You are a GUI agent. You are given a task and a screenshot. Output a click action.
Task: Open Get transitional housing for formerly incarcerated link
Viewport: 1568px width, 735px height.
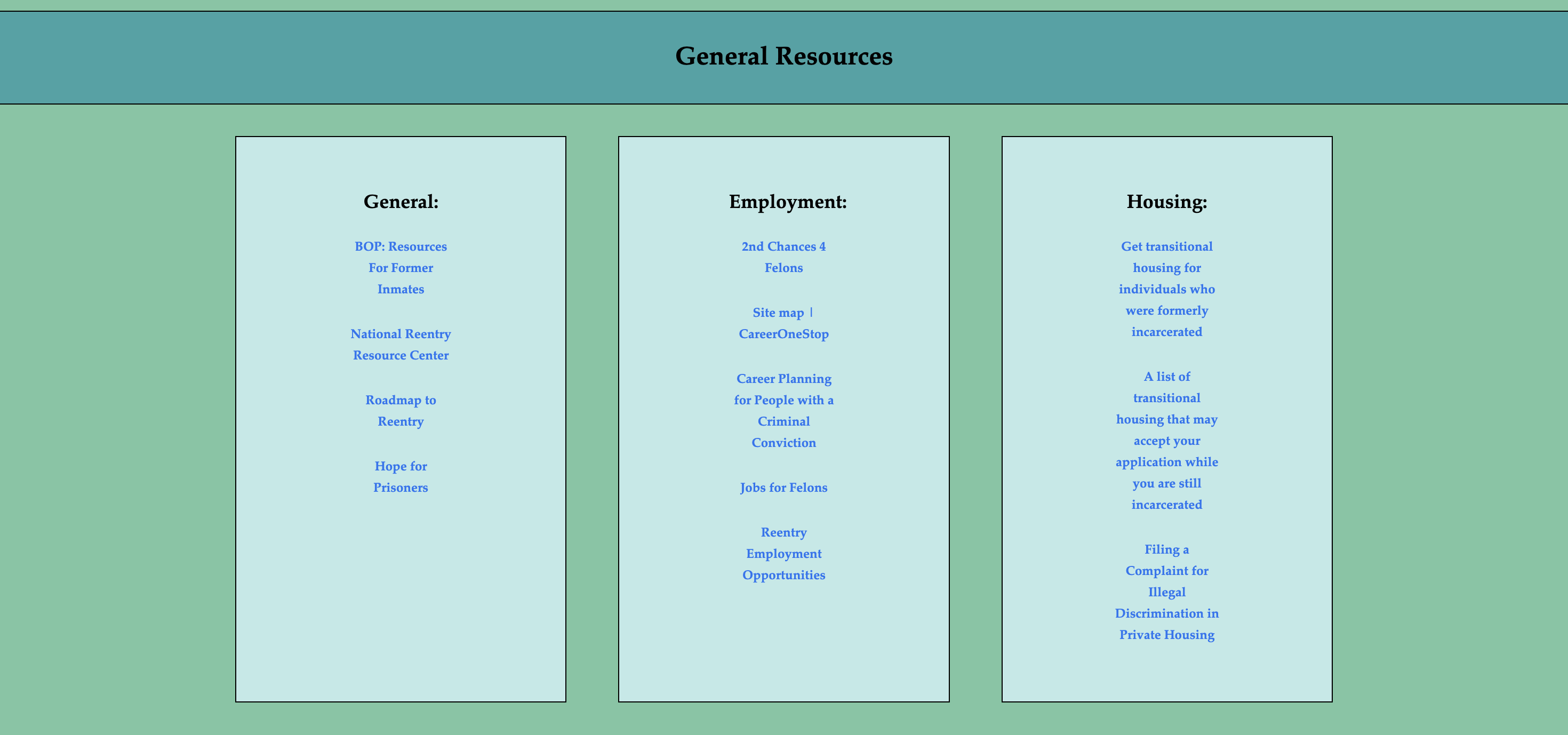tap(1166, 289)
